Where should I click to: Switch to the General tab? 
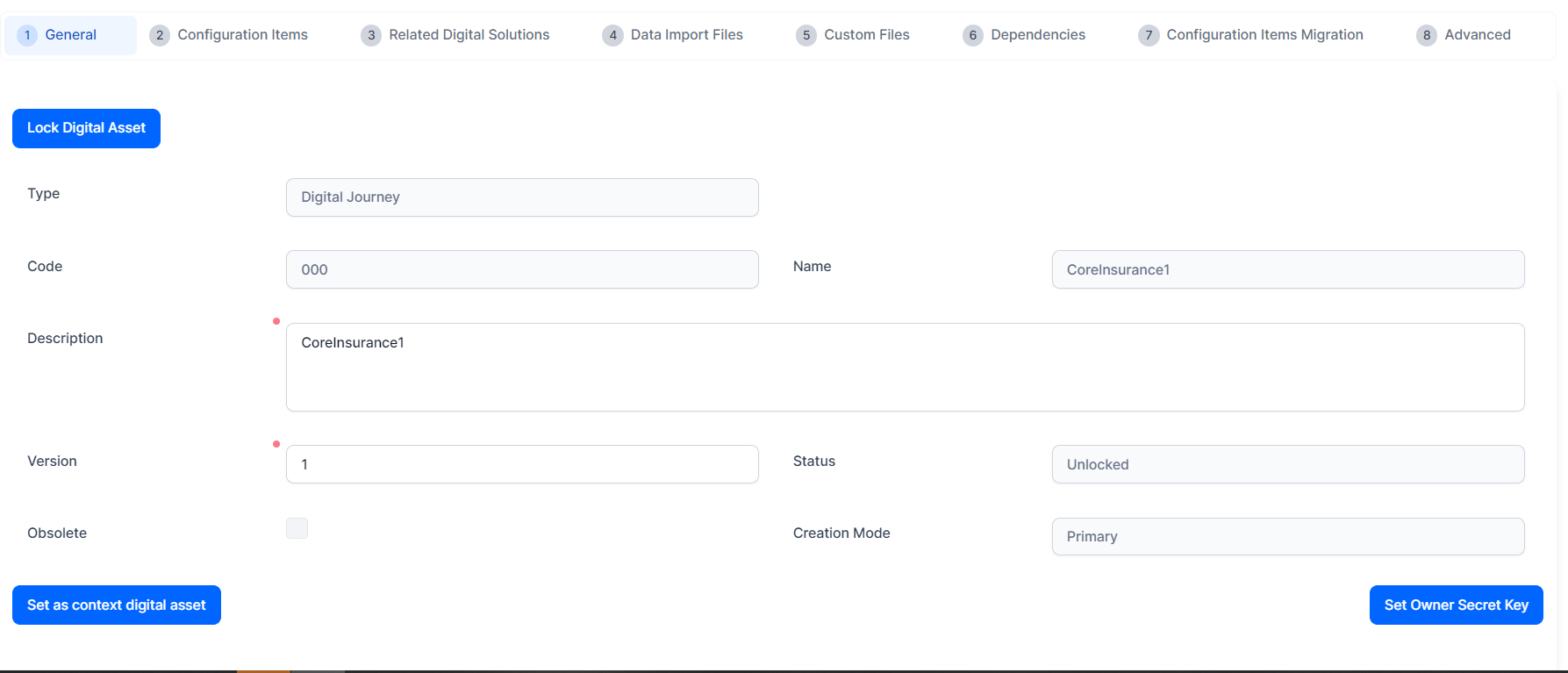pos(70,35)
